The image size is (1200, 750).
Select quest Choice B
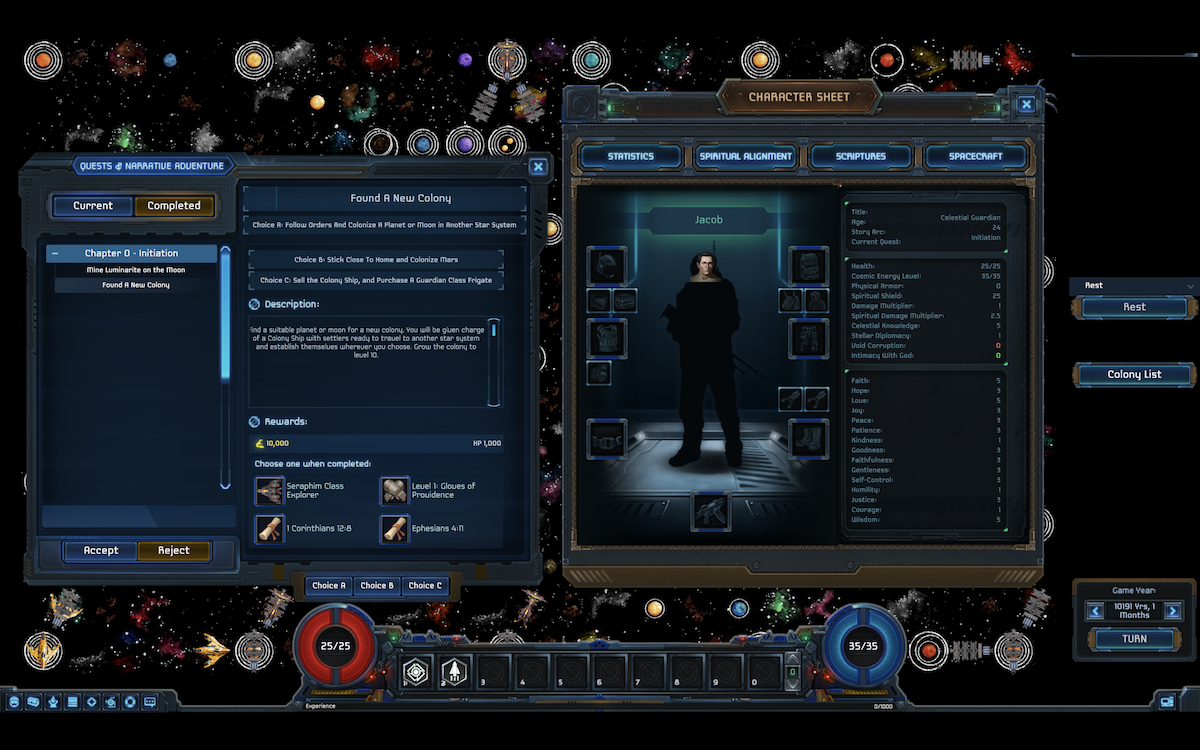[377, 585]
